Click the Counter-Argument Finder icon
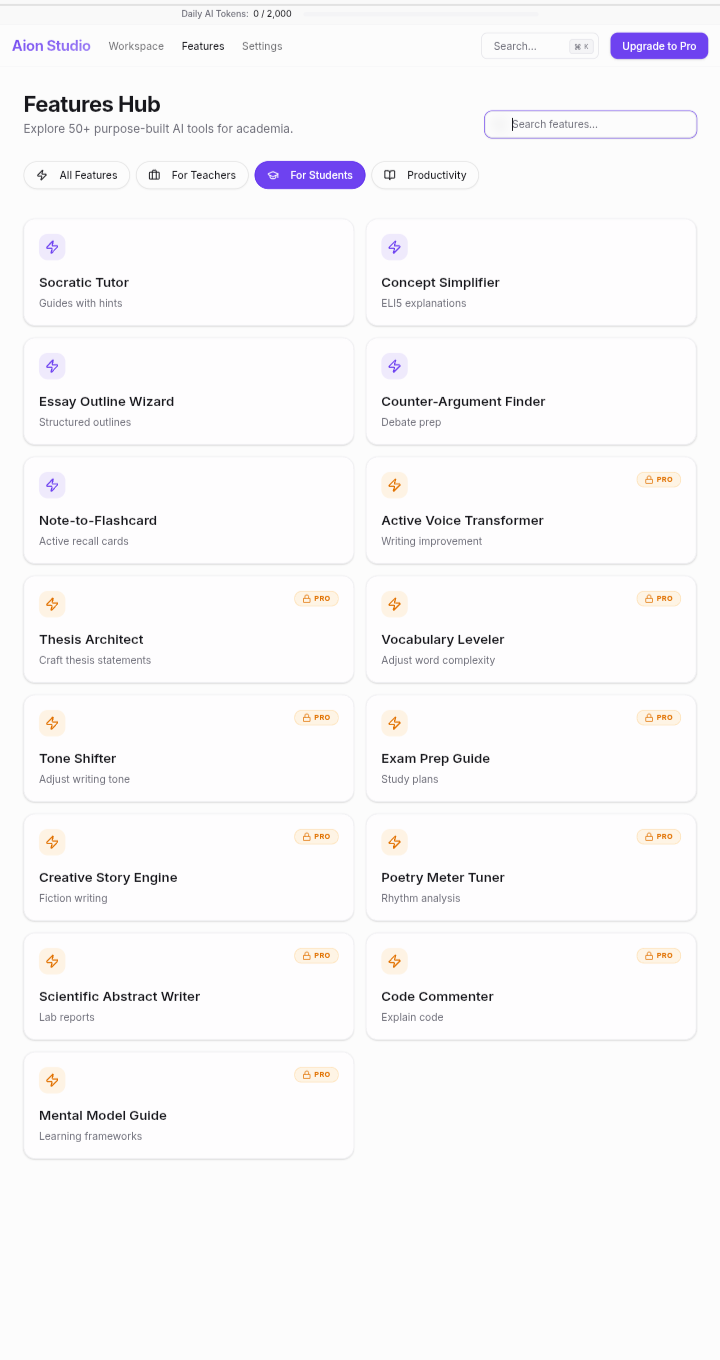This screenshot has width=720, height=1360. point(394,366)
